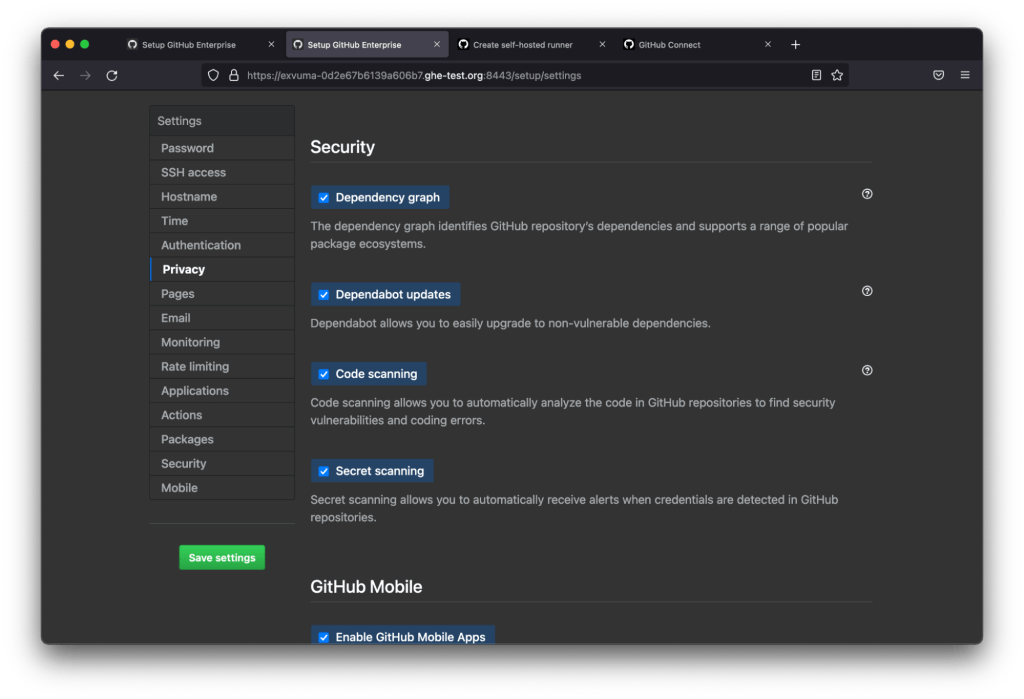The height and width of the screenshot is (699, 1024).
Task: Open Hostname settings in sidebar
Action: point(222,197)
